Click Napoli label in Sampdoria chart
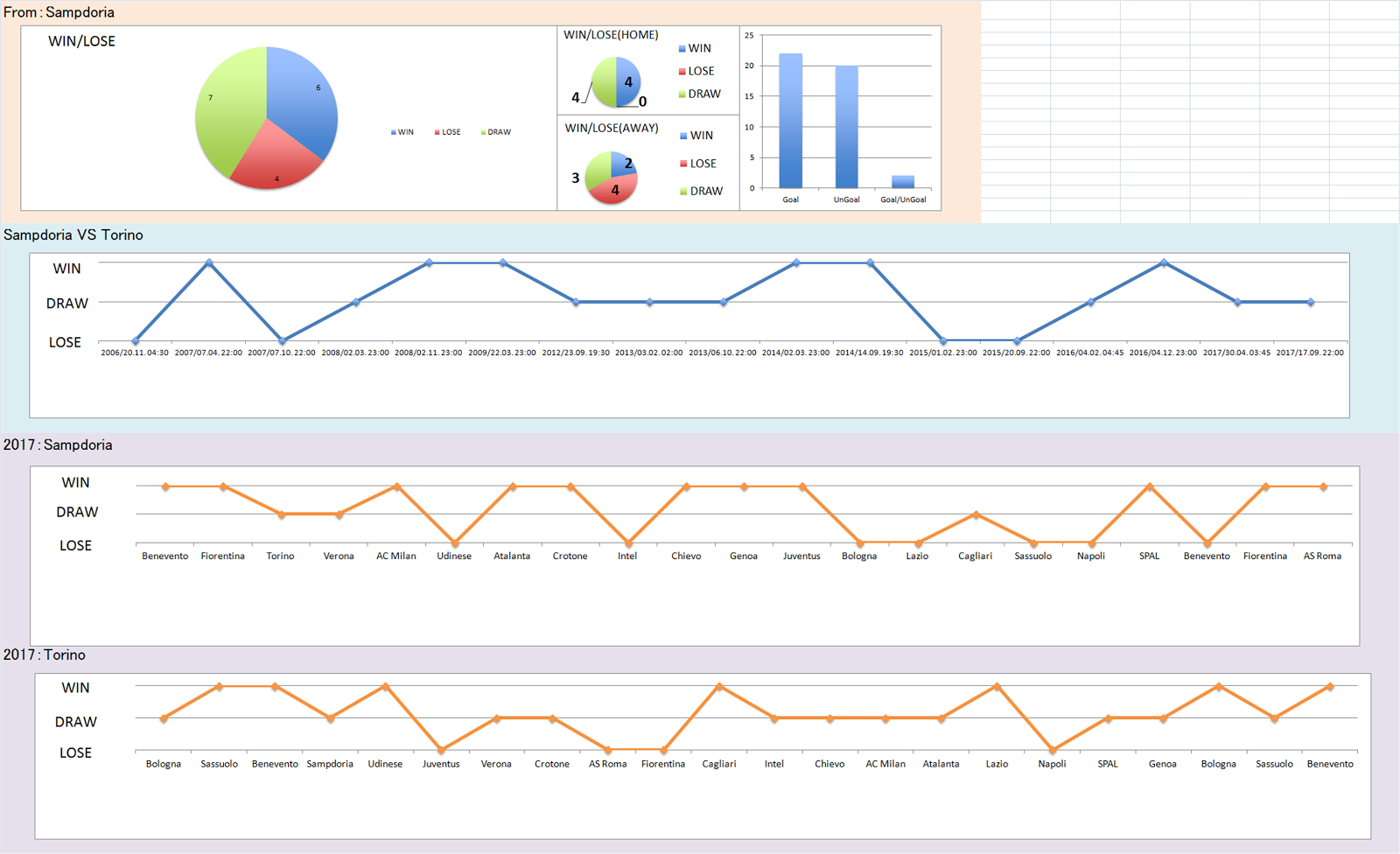 coord(1091,556)
